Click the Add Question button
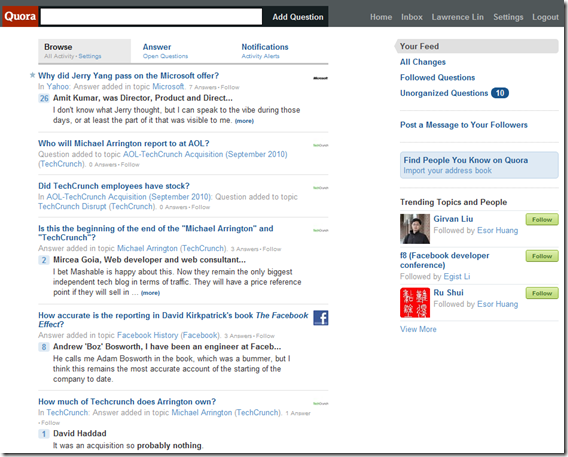The height and width of the screenshot is (457, 568). [298, 17]
